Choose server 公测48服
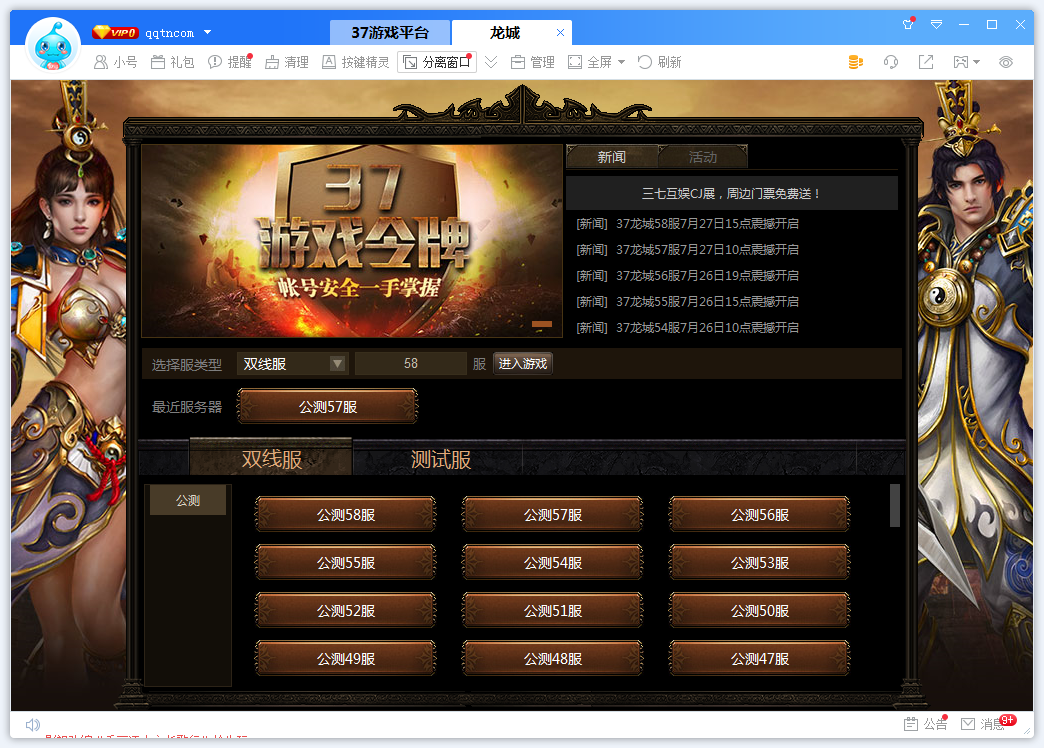Viewport: 1044px width, 748px height. pyautogui.click(x=553, y=658)
